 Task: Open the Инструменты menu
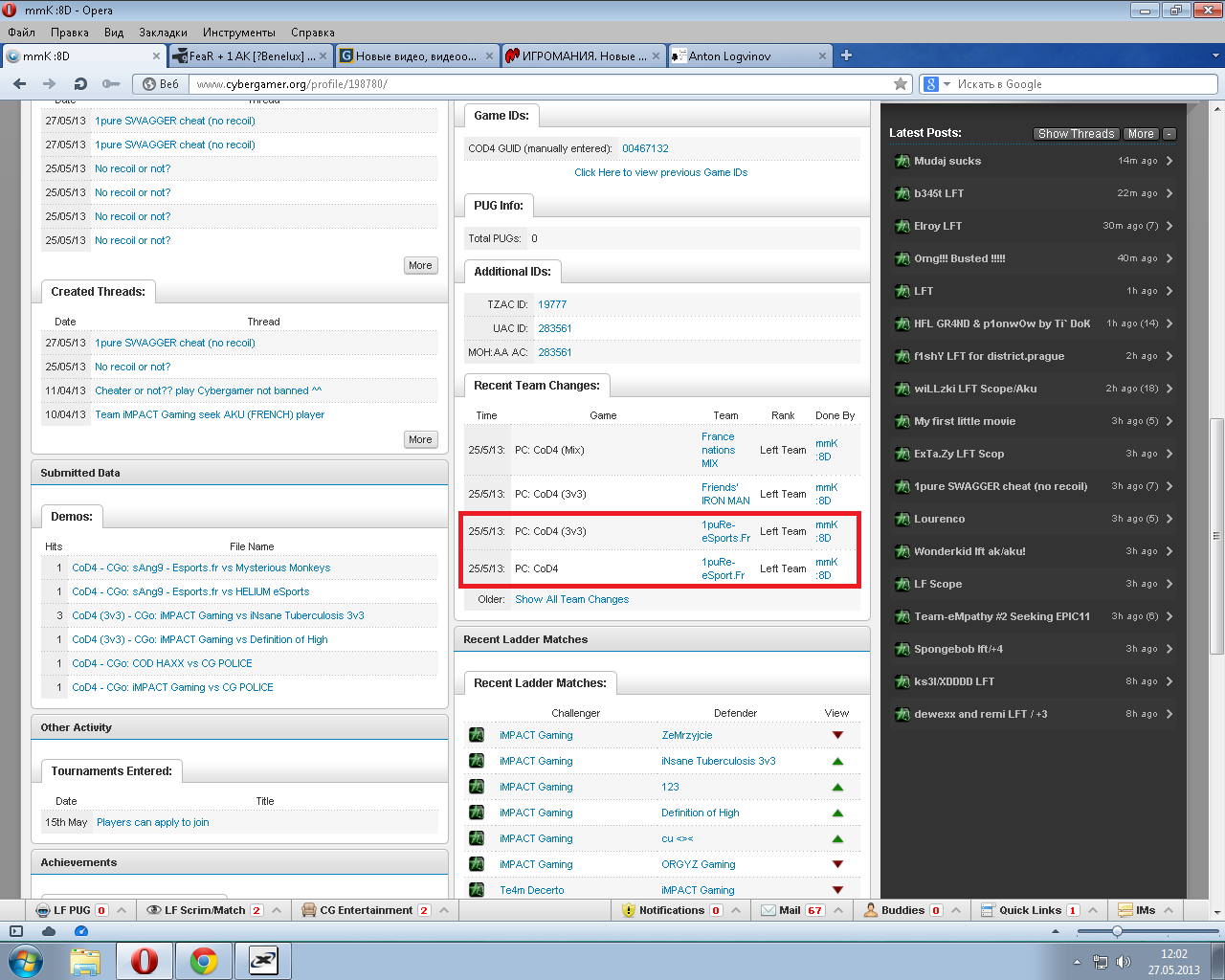tap(239, 33)
